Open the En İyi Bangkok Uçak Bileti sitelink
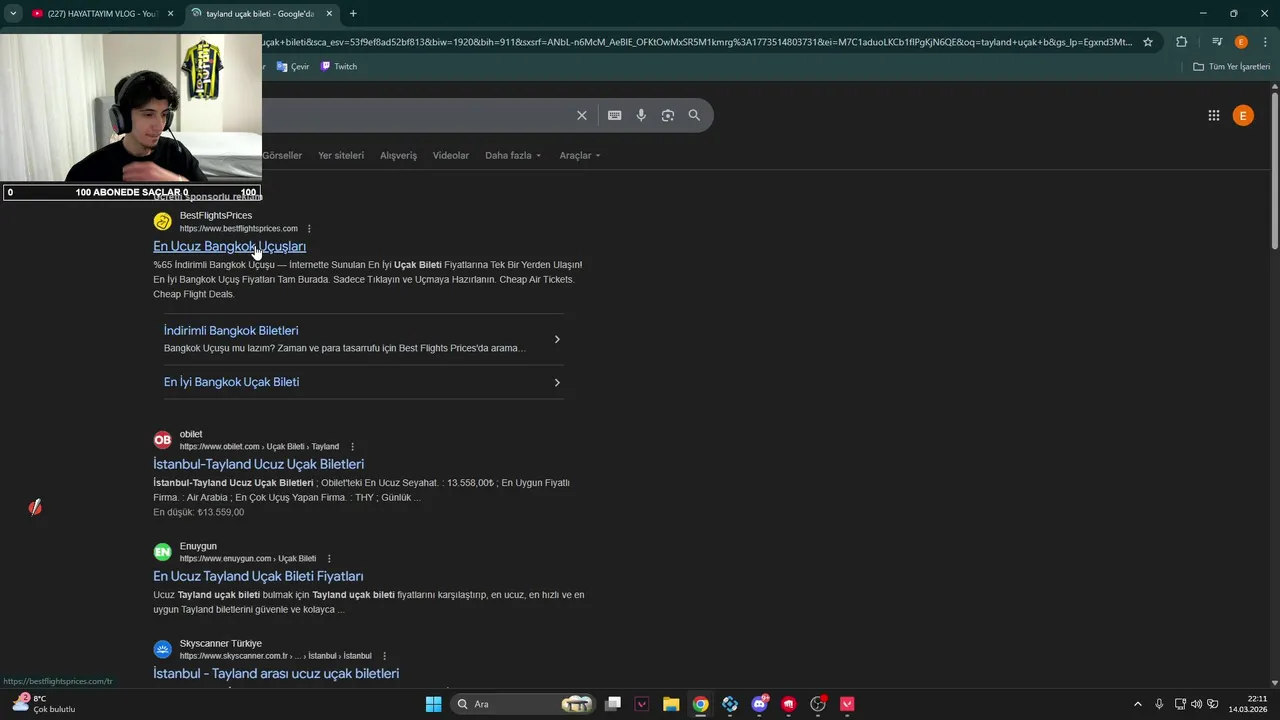1280x720 pixels. tap(231, 382)
